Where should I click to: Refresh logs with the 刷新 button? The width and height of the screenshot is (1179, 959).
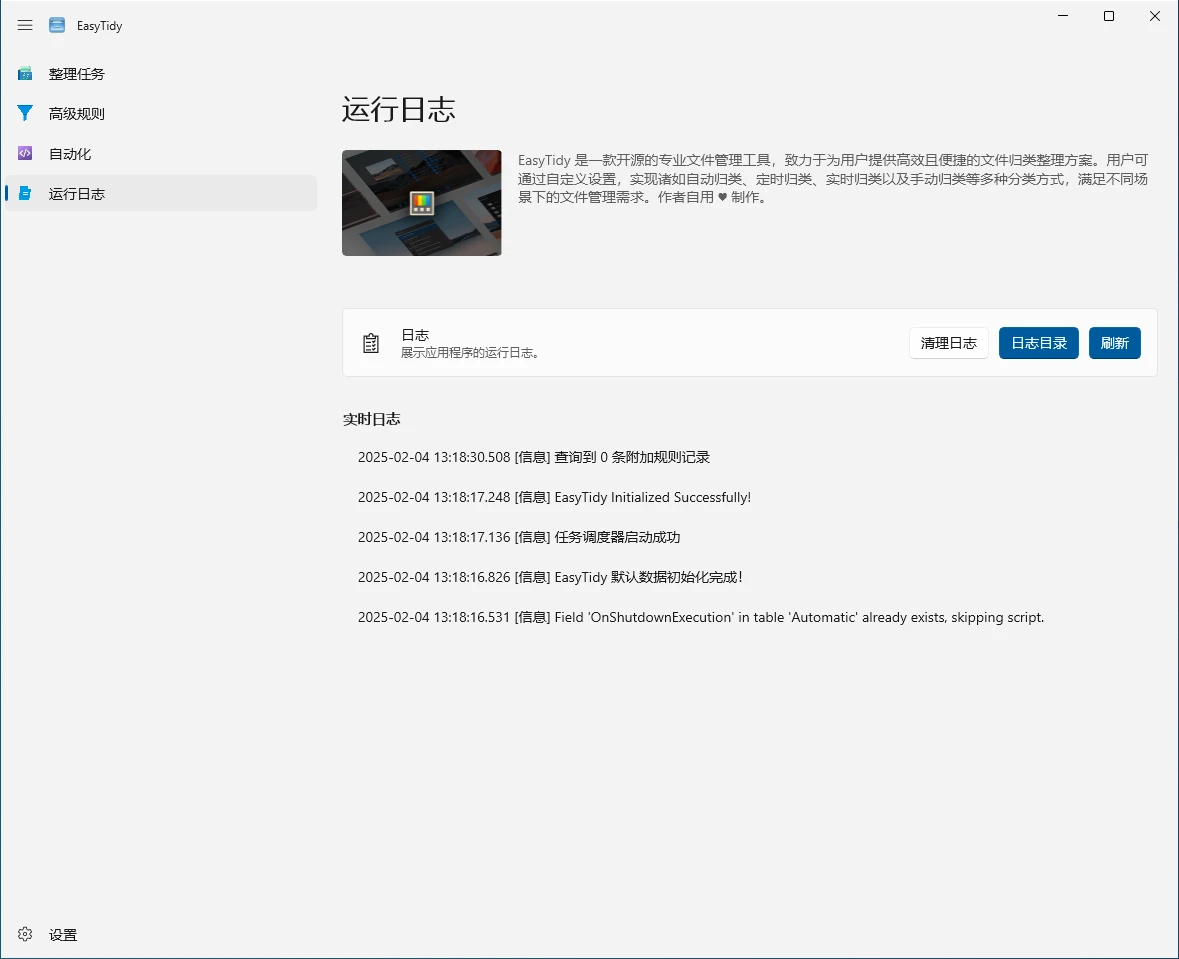(1114, 343)
